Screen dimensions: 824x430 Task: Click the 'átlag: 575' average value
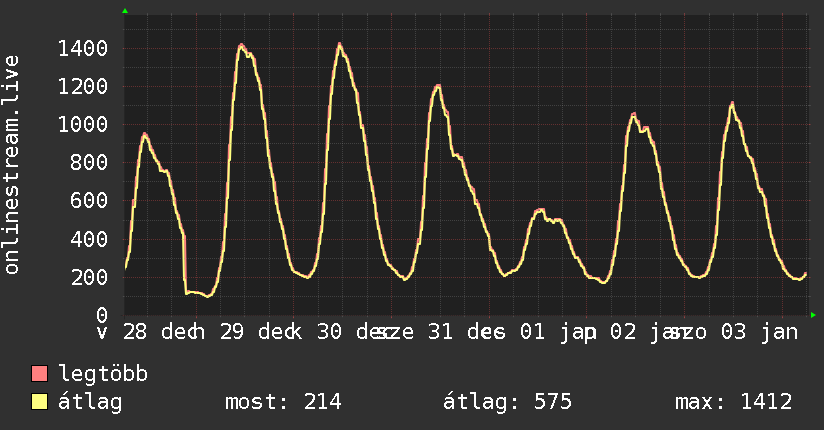click(x=507, y=402)
